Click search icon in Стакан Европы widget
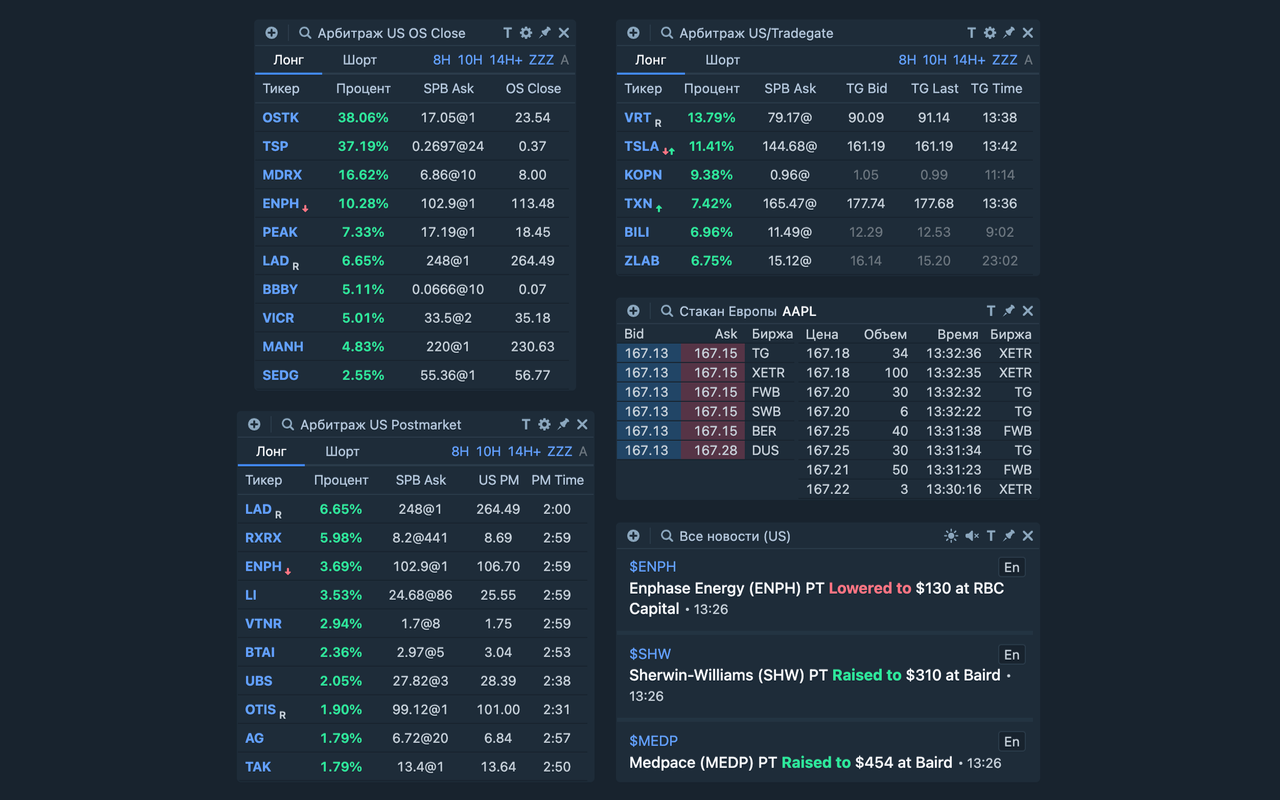Image resolution: width=1280 pixels, height=800 pixels. 667,311
